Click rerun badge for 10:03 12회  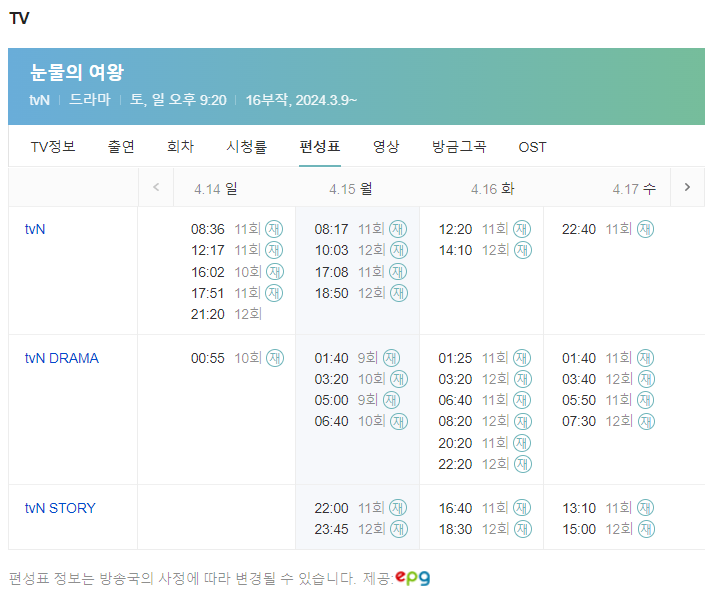tap(399, 250)
